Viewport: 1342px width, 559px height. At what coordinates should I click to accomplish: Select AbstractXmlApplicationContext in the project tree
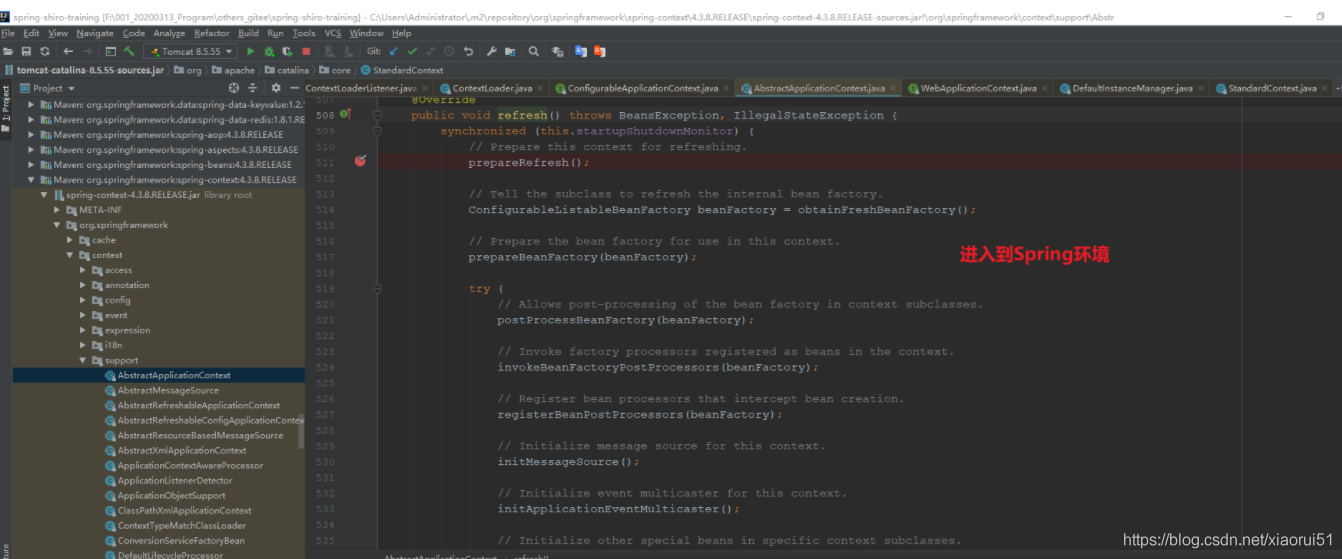point(181,450)
